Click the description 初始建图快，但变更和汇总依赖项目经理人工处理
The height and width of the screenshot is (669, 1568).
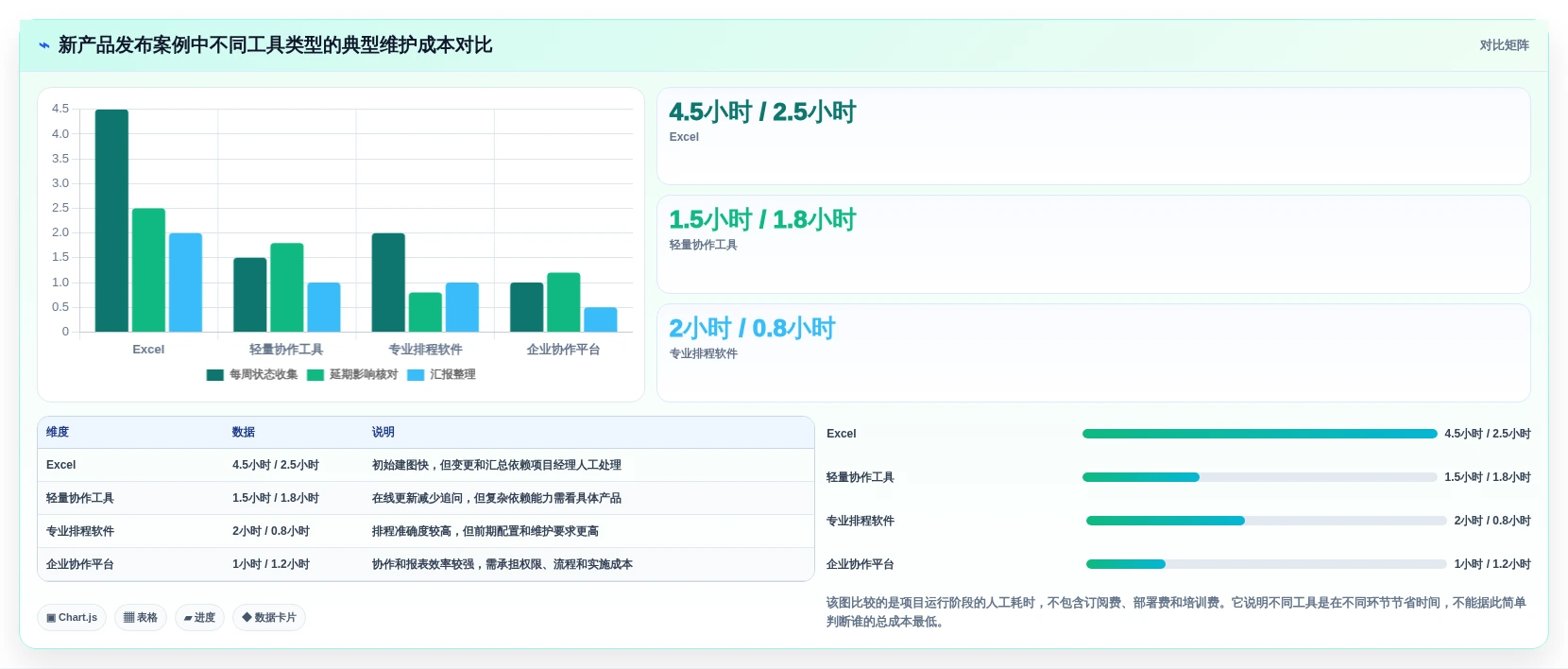(x=497, y=465)
